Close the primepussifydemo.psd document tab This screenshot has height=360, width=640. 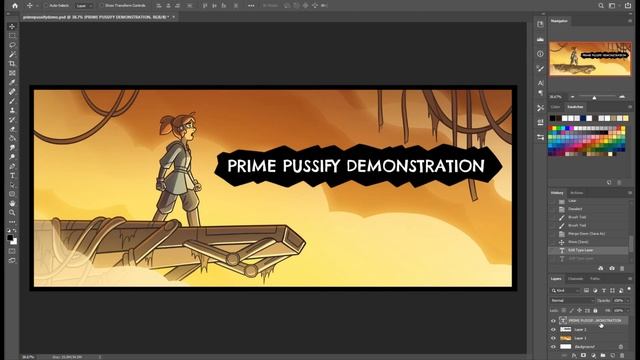(174, 17)
